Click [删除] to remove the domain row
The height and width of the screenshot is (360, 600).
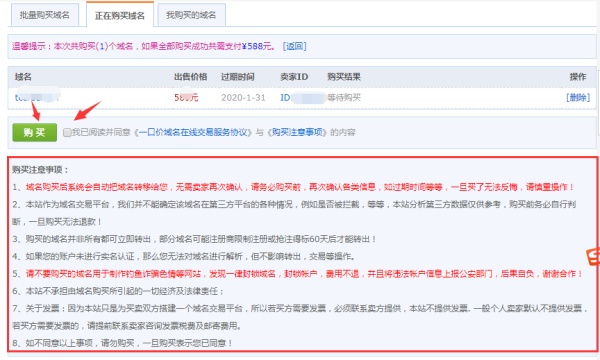click(578, 98)
